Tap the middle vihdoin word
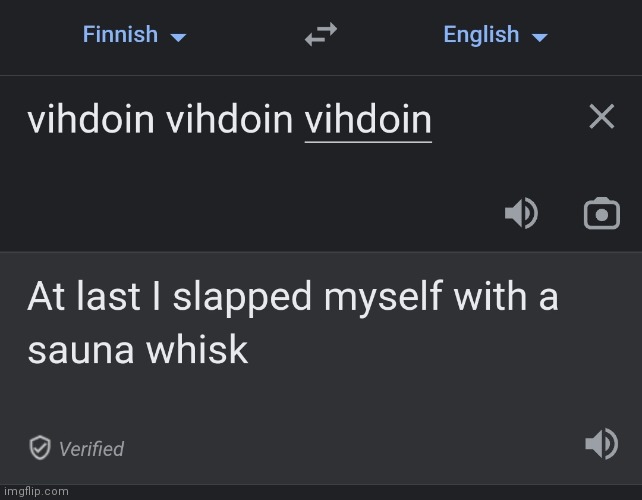Viewport: 642px width, 500px height. tap(229, 120)
